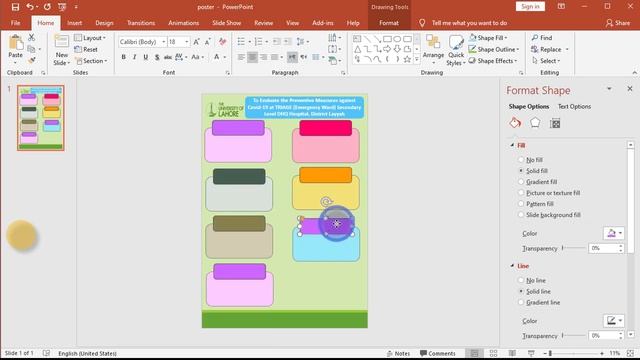640x360 pixels.
Task: Apply text shadow
Action: 157,57
